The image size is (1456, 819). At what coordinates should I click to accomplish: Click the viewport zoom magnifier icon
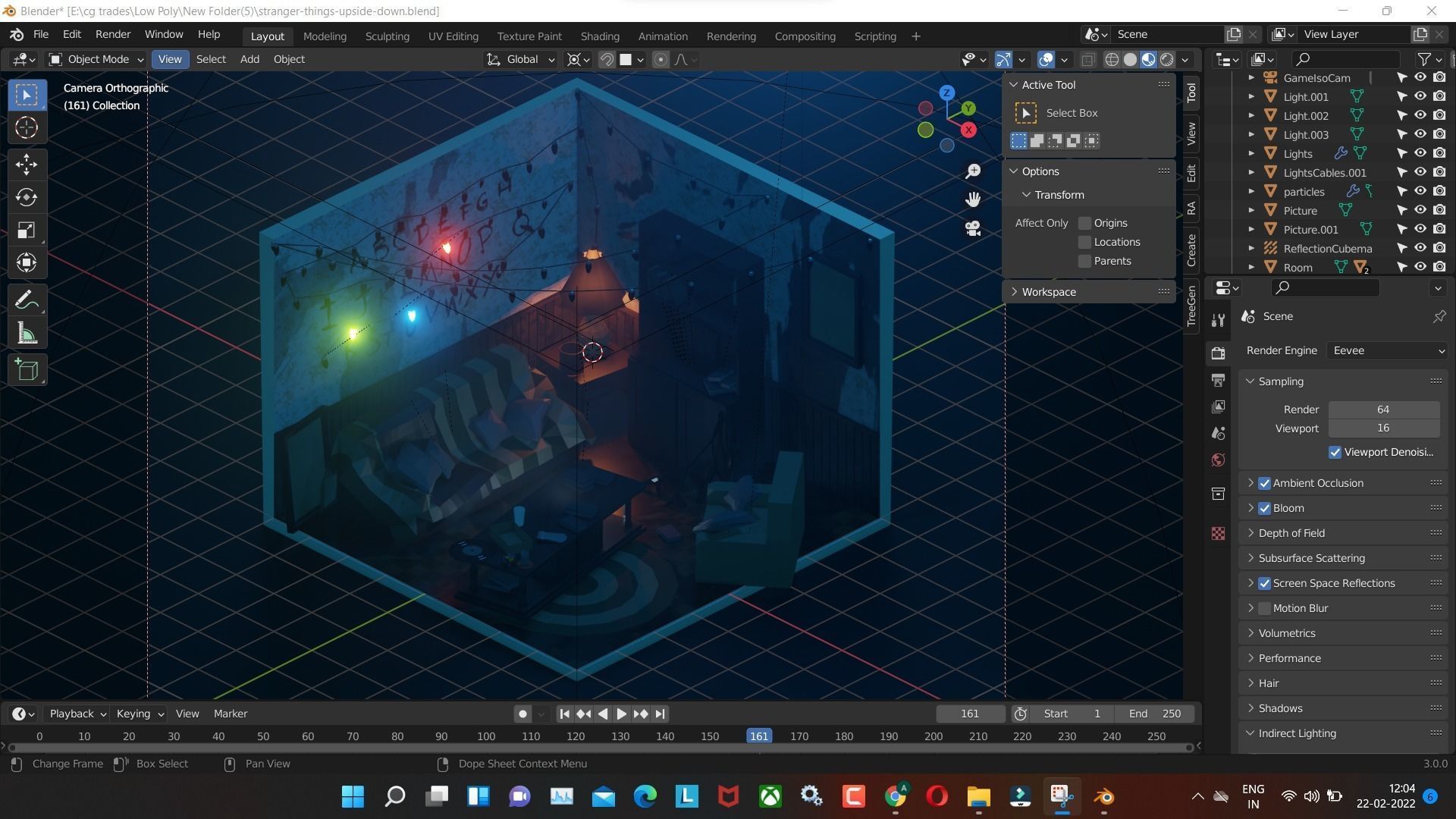pos(973,171)
